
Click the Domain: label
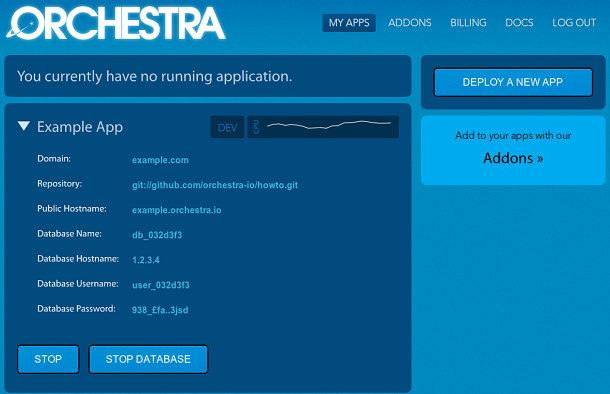coord(54,159)
